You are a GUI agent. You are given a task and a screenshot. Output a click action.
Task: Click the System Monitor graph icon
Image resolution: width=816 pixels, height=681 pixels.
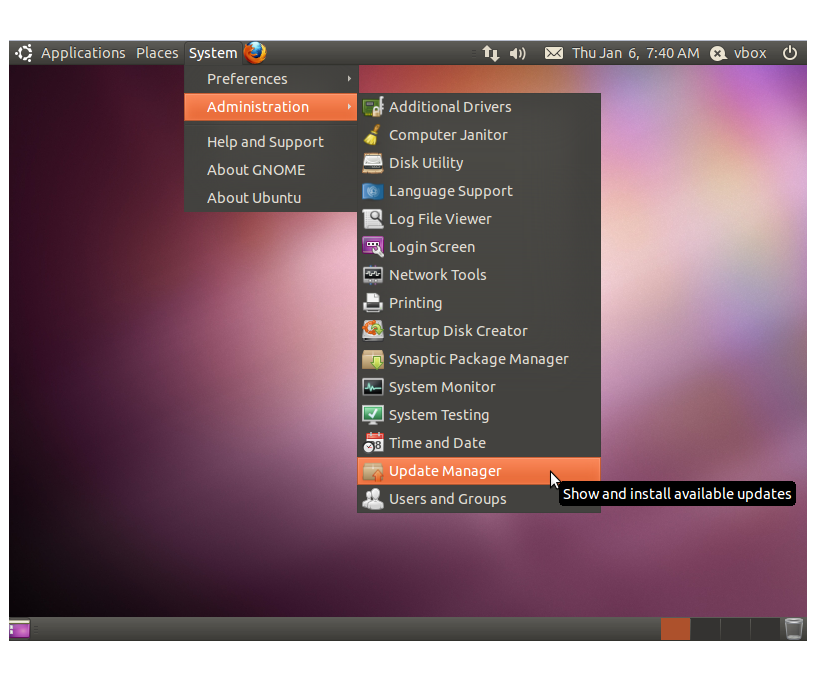click(373, 387)
